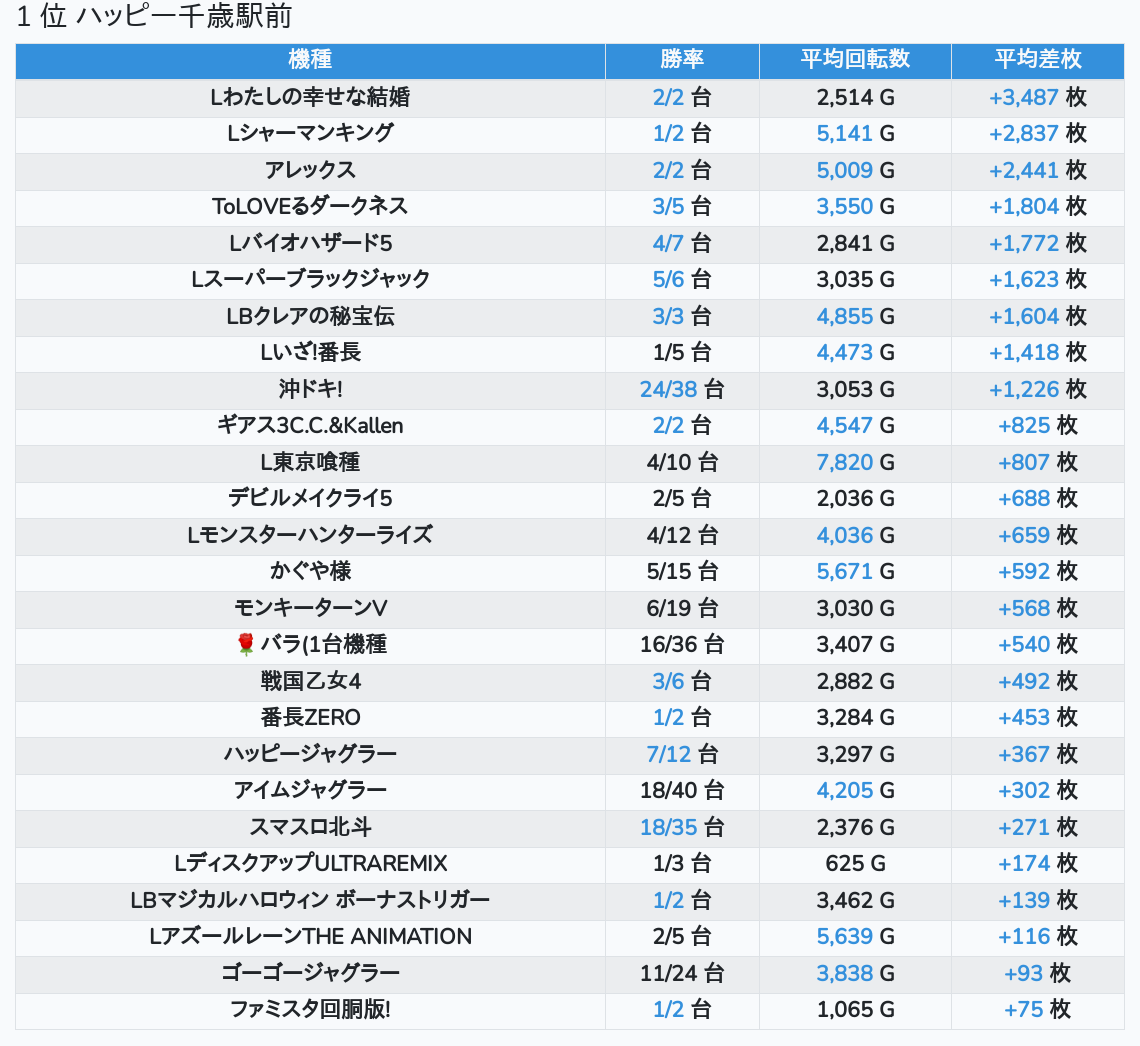Select the 5/6 win rate for Lスーパーブラックジャック

(x=668, y=280)
